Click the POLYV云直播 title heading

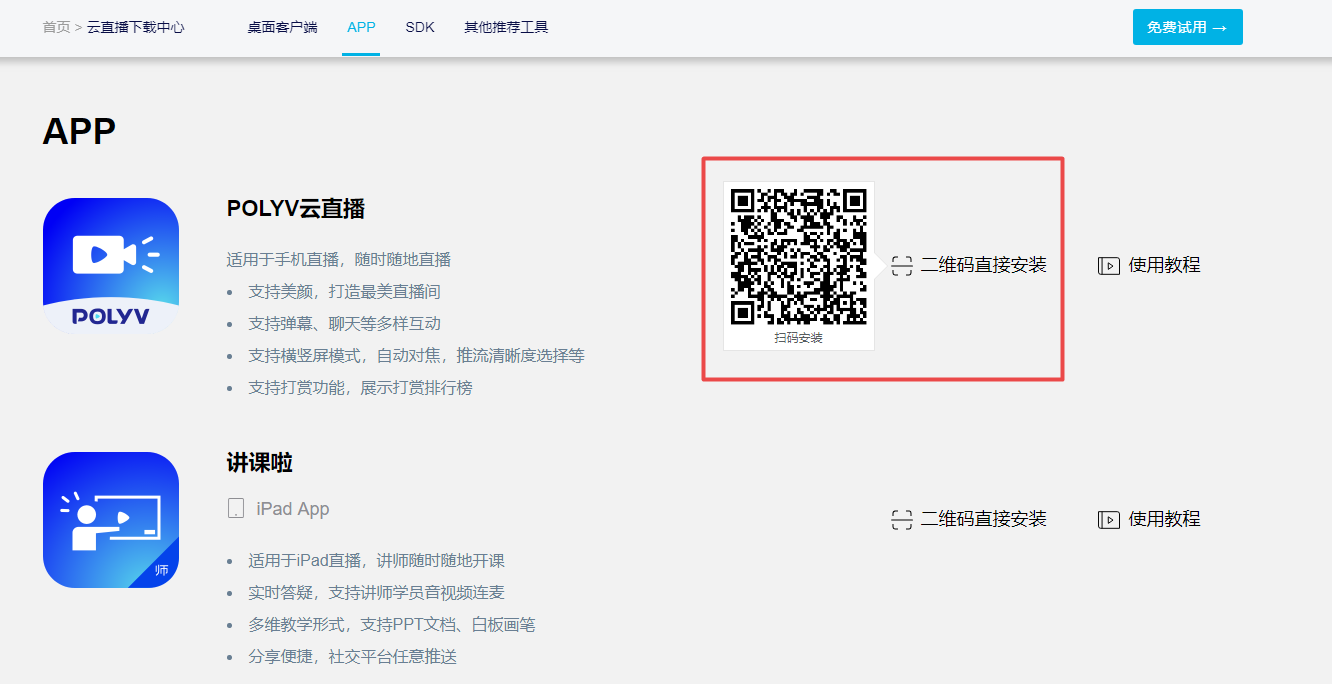click(x=296, y=209)
